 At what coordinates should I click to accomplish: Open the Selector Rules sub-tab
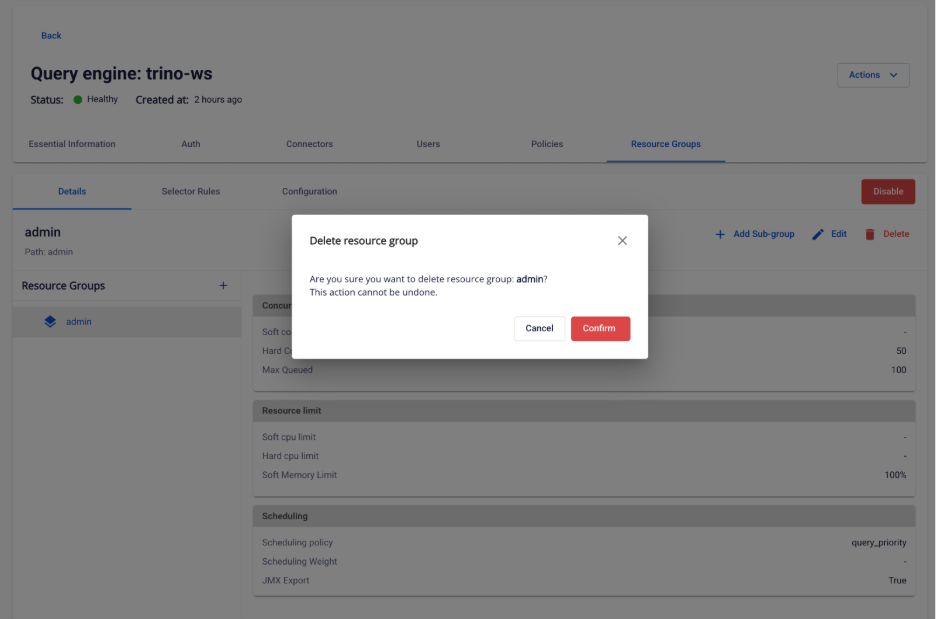191,192
